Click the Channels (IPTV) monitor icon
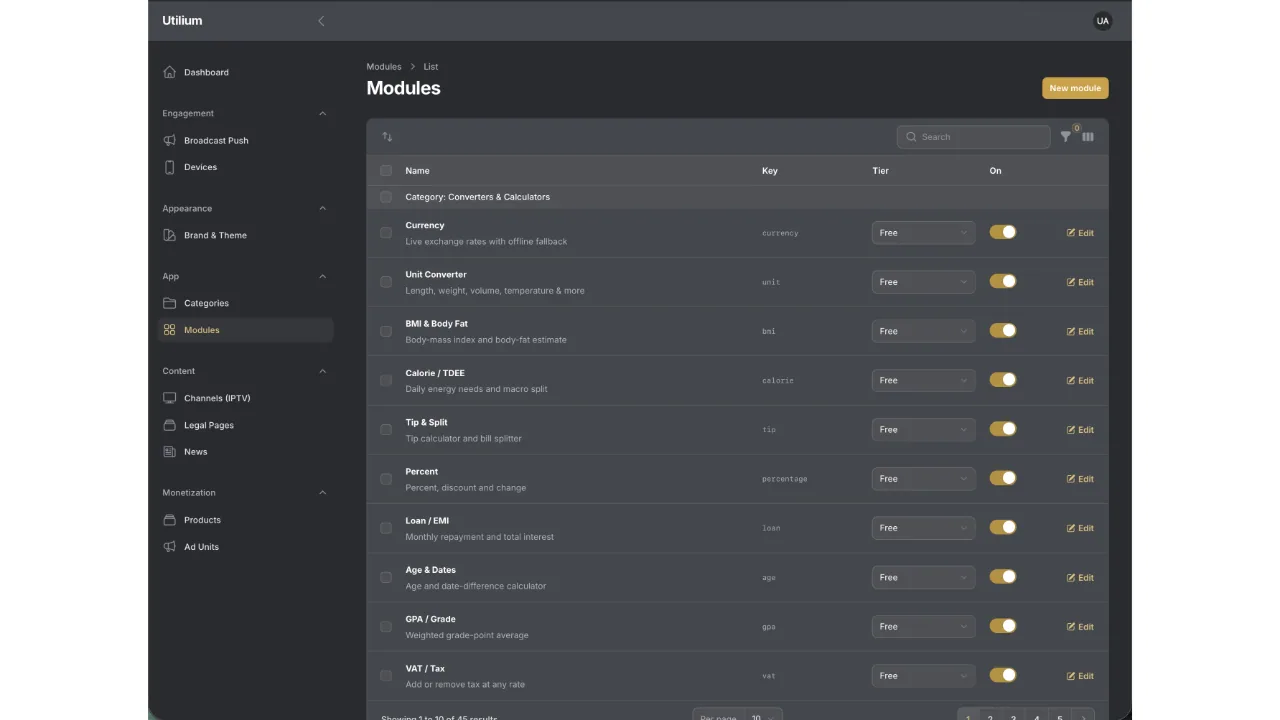1280x720 pixels. pyautogui.click(x=169, y=398)
